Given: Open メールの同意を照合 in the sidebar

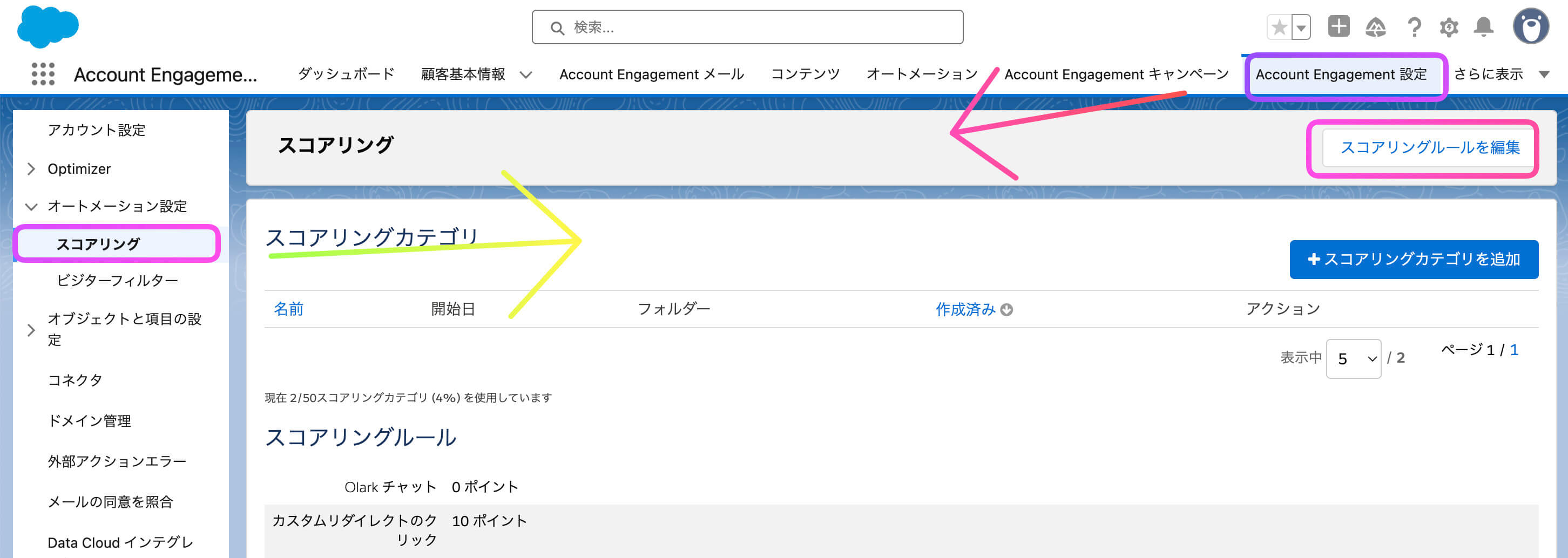Looking at the screenshot, I should (x=110, y=502).
